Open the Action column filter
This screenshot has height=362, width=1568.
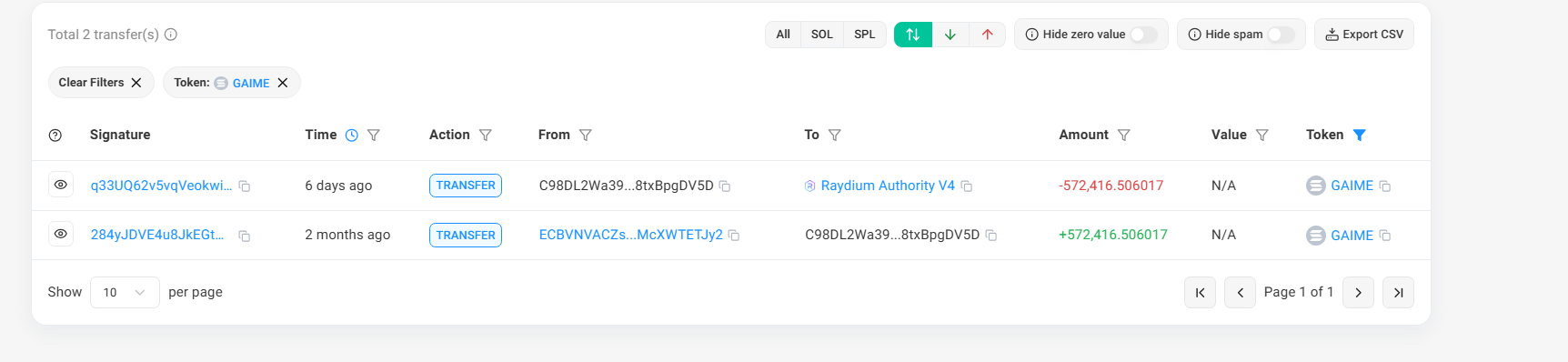click(x=486, y=135)
